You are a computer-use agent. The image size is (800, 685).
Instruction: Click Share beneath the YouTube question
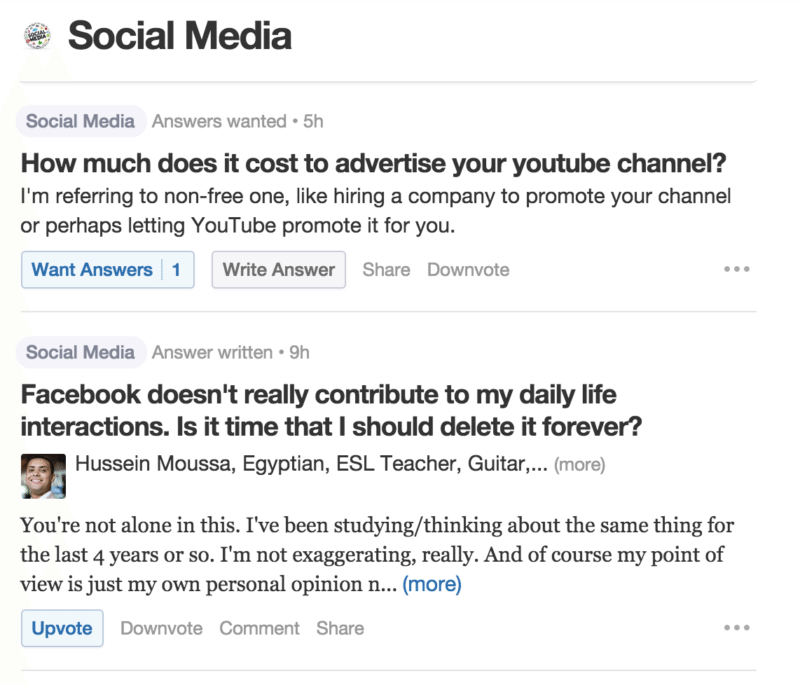386,269
